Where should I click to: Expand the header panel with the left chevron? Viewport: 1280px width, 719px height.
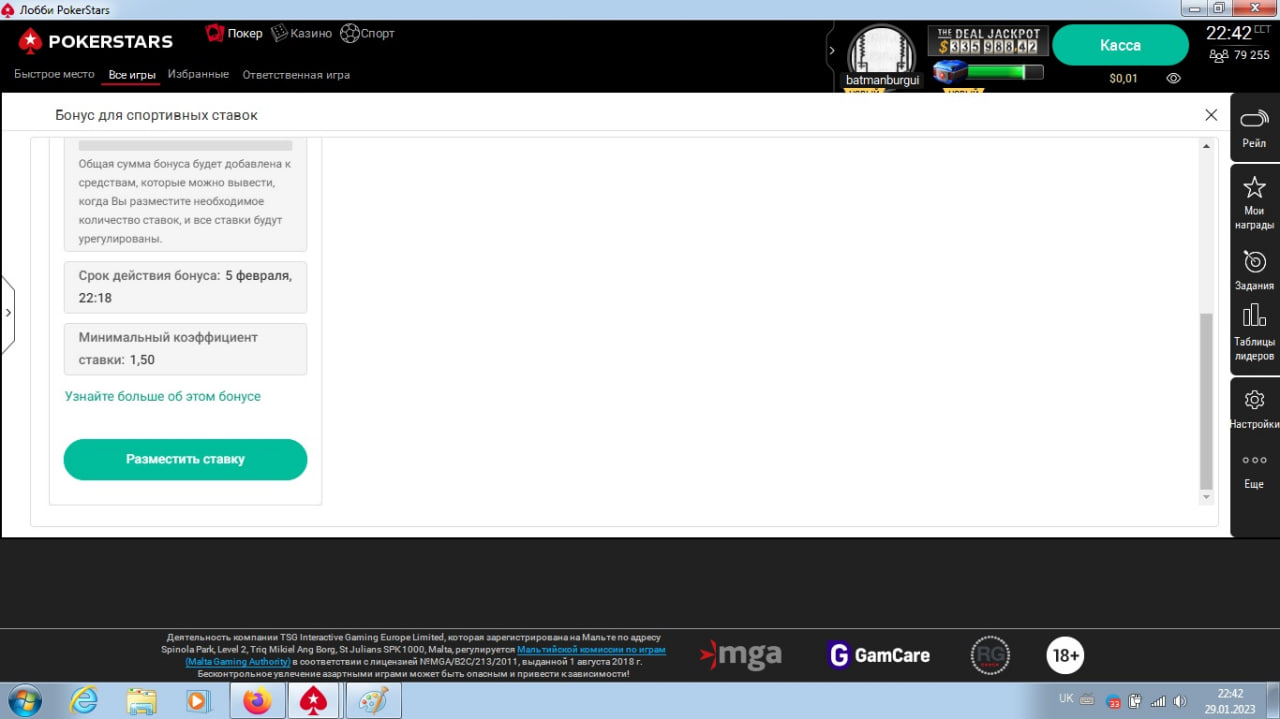[x=832, y=51]
